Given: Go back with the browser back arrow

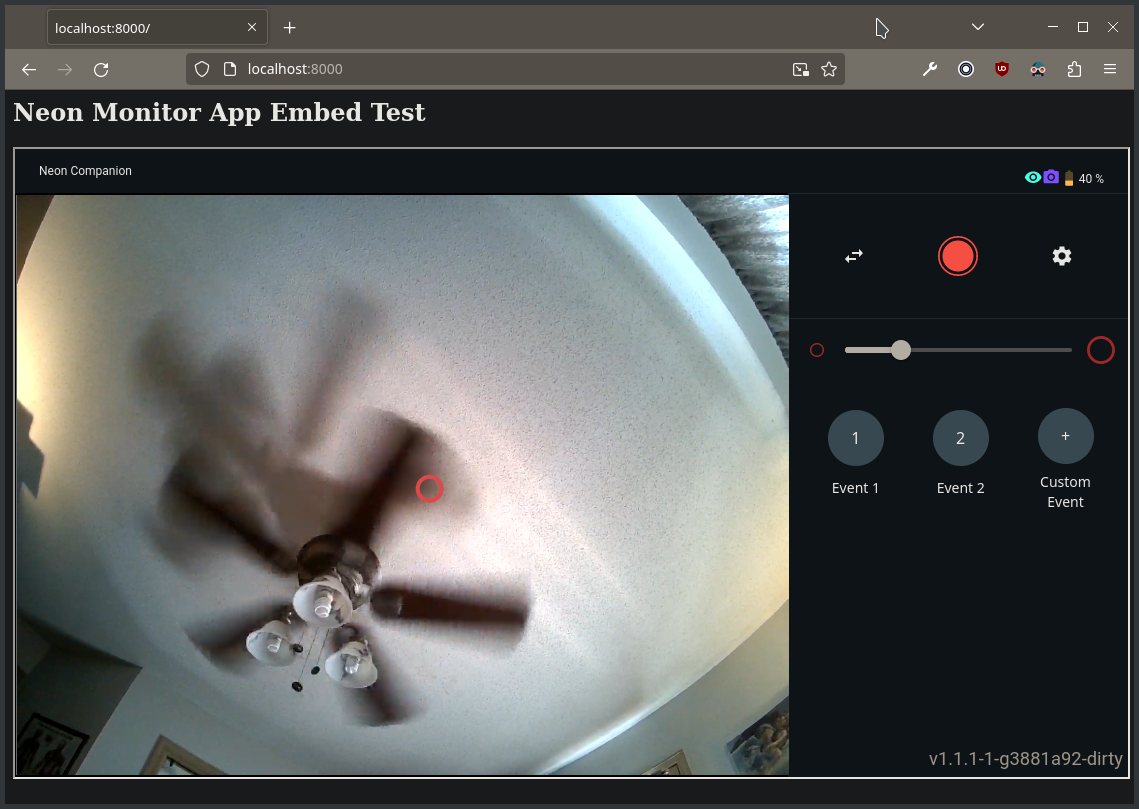Looking at the screenshot, I should [29, 70].
